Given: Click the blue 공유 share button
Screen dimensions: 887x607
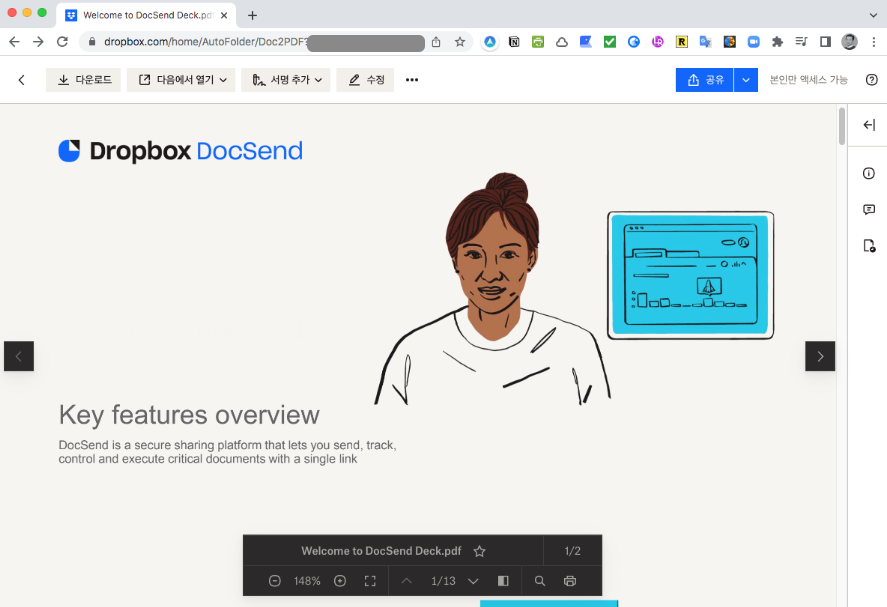Looking at the screenshot, I should [704, 80].
